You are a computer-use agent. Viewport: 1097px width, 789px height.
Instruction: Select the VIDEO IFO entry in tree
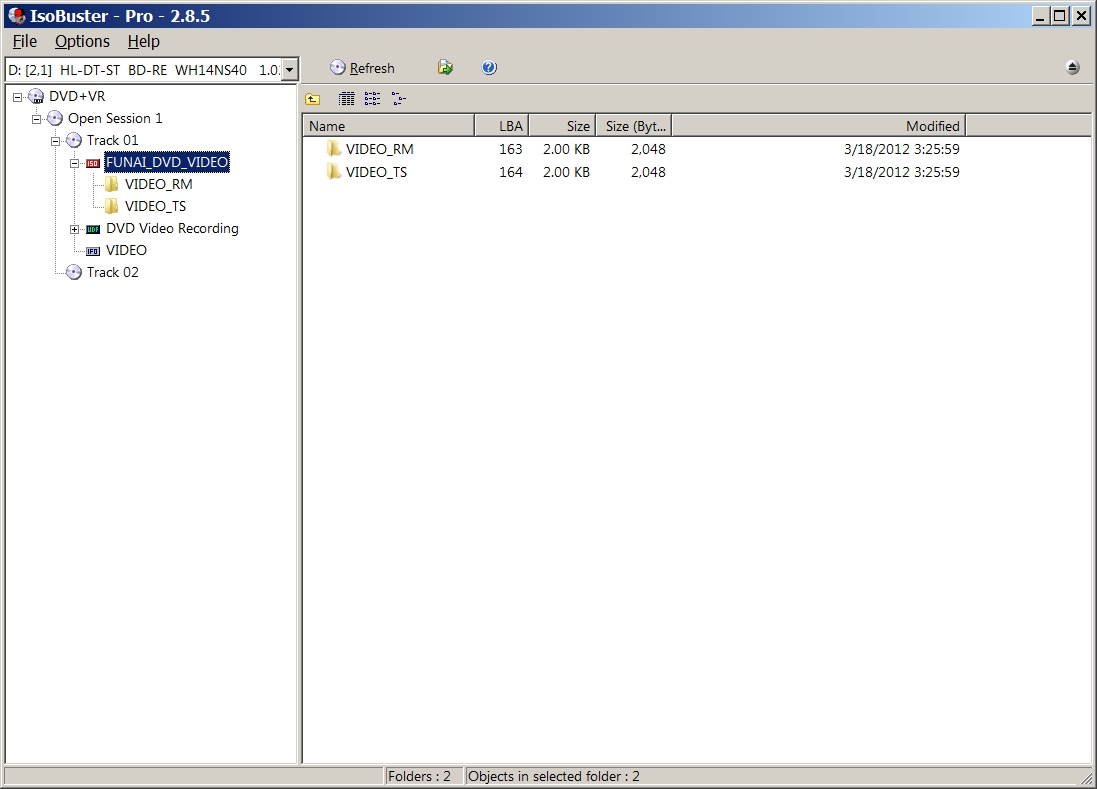[126, 250]
